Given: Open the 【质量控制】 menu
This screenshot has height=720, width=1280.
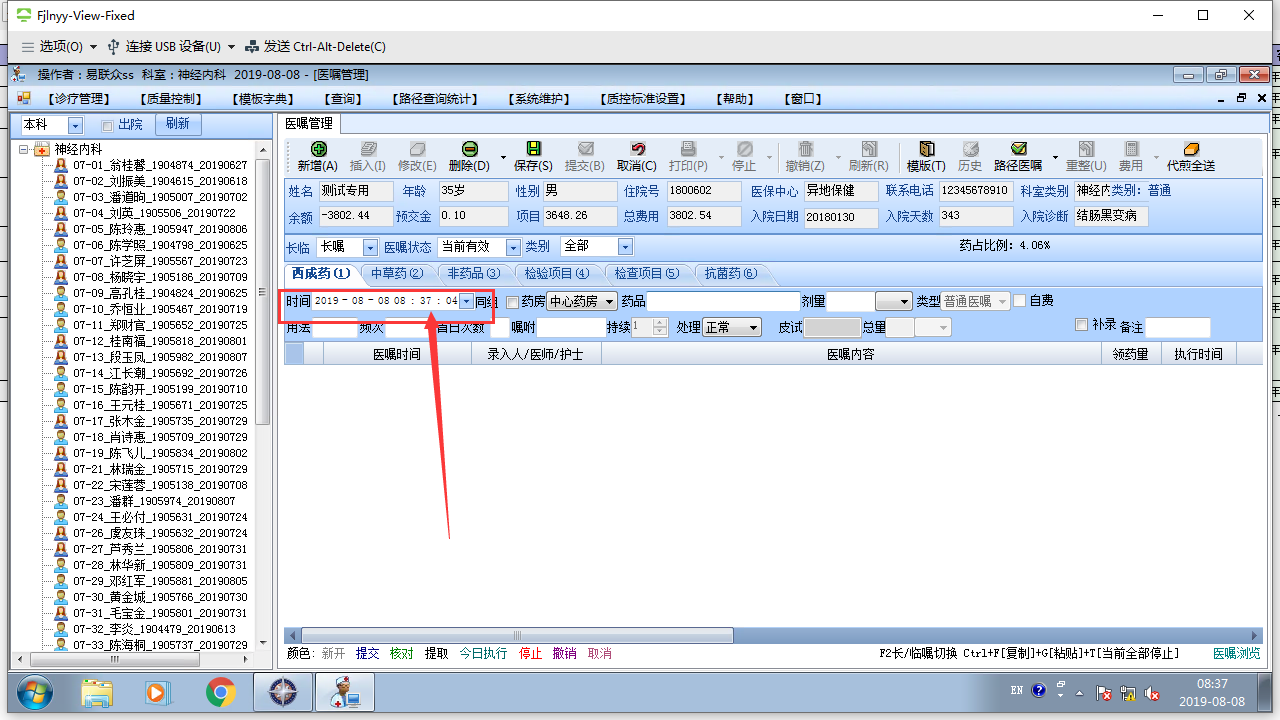Looking at the screenshot, I should (171, 99).
